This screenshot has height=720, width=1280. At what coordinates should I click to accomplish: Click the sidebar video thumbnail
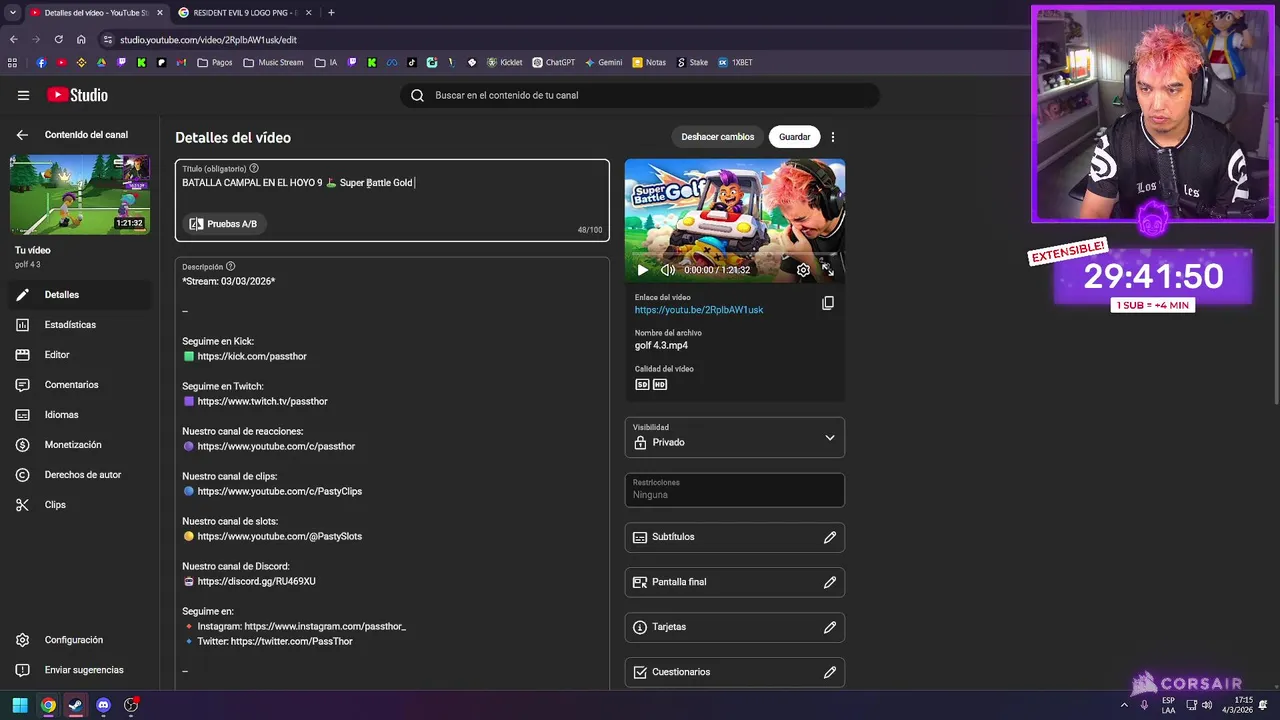[x=80, y=195]
